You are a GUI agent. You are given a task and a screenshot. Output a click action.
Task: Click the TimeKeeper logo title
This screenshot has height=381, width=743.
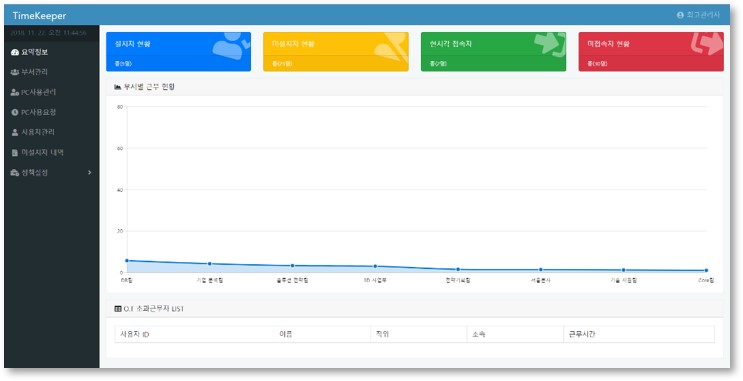[x=39, y=16]
